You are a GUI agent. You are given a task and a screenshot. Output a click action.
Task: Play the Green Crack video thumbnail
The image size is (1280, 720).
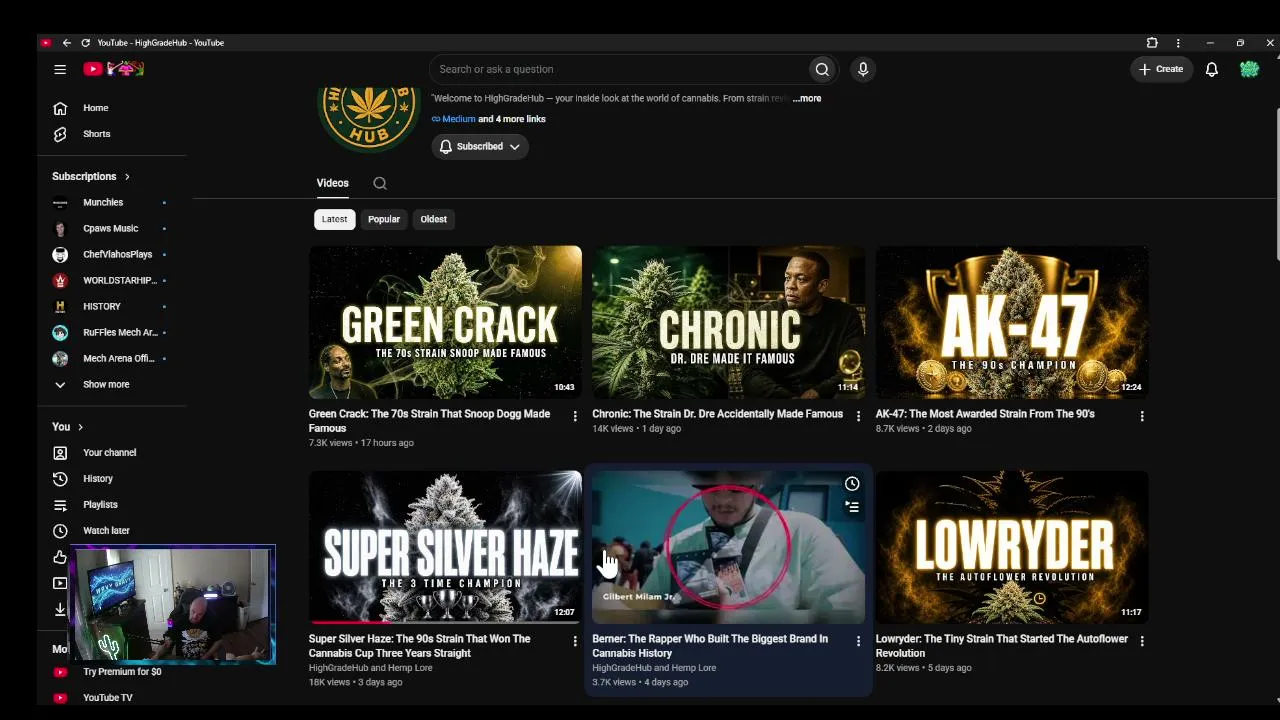point(445,322)
